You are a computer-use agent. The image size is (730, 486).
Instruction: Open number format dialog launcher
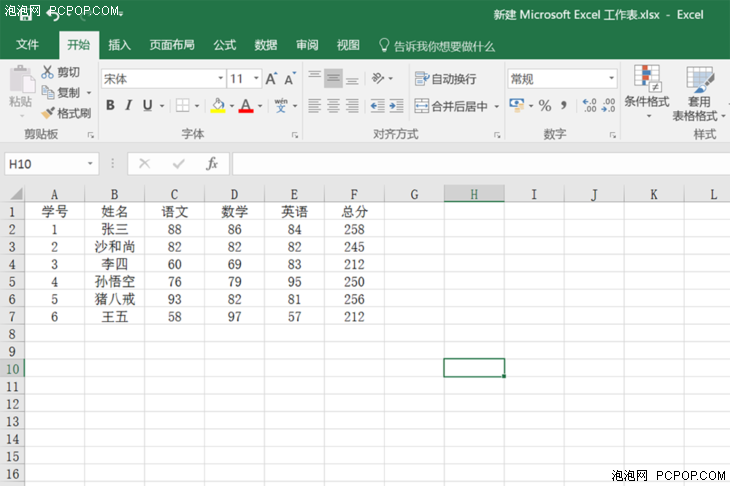click(612, 135)
